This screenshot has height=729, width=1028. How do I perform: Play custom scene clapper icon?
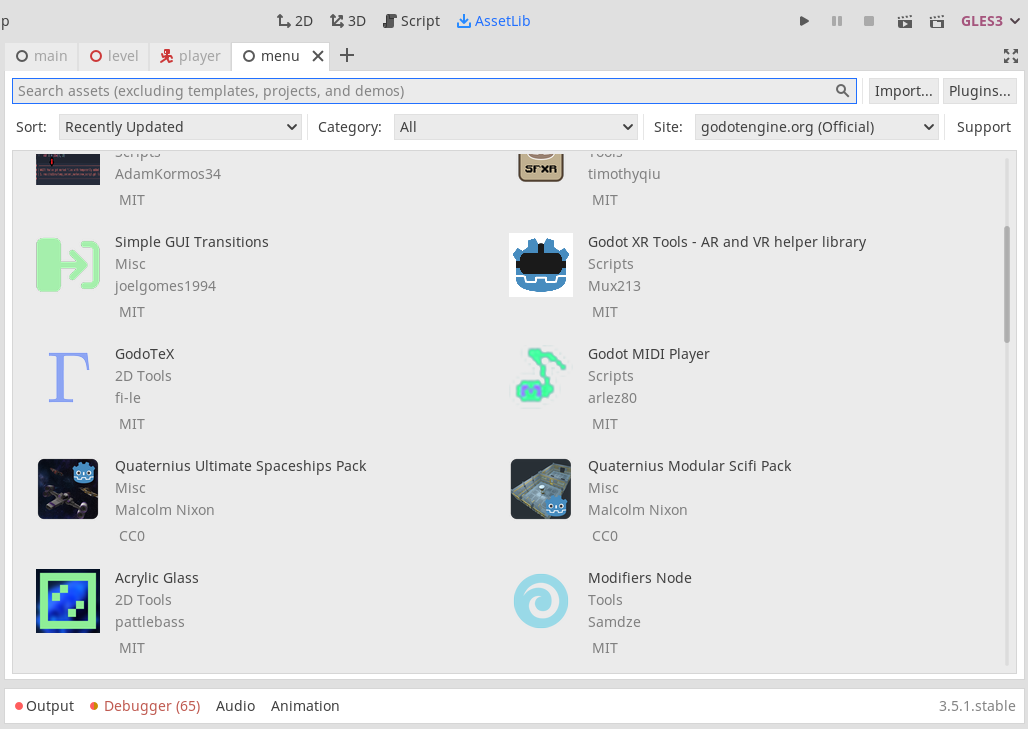937,22
